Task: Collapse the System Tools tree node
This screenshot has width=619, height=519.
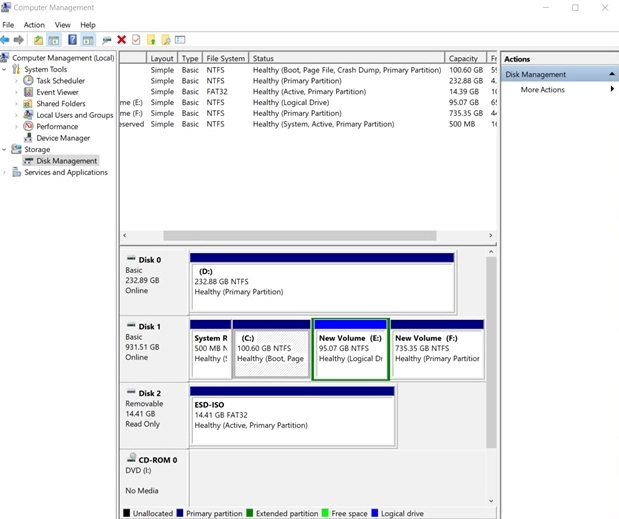Action: (4, 69)
